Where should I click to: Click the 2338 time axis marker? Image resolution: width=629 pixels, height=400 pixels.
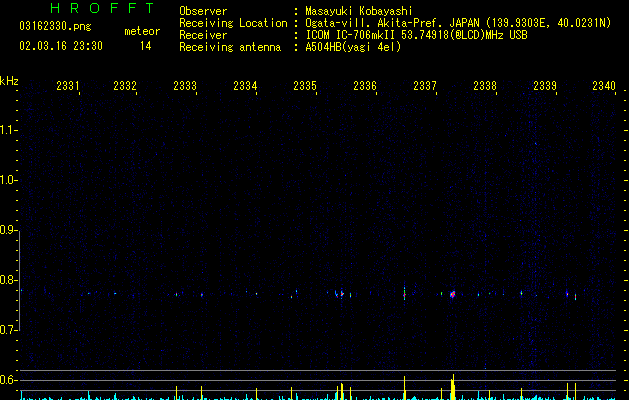pyautogui.click(x=485, y=86)
